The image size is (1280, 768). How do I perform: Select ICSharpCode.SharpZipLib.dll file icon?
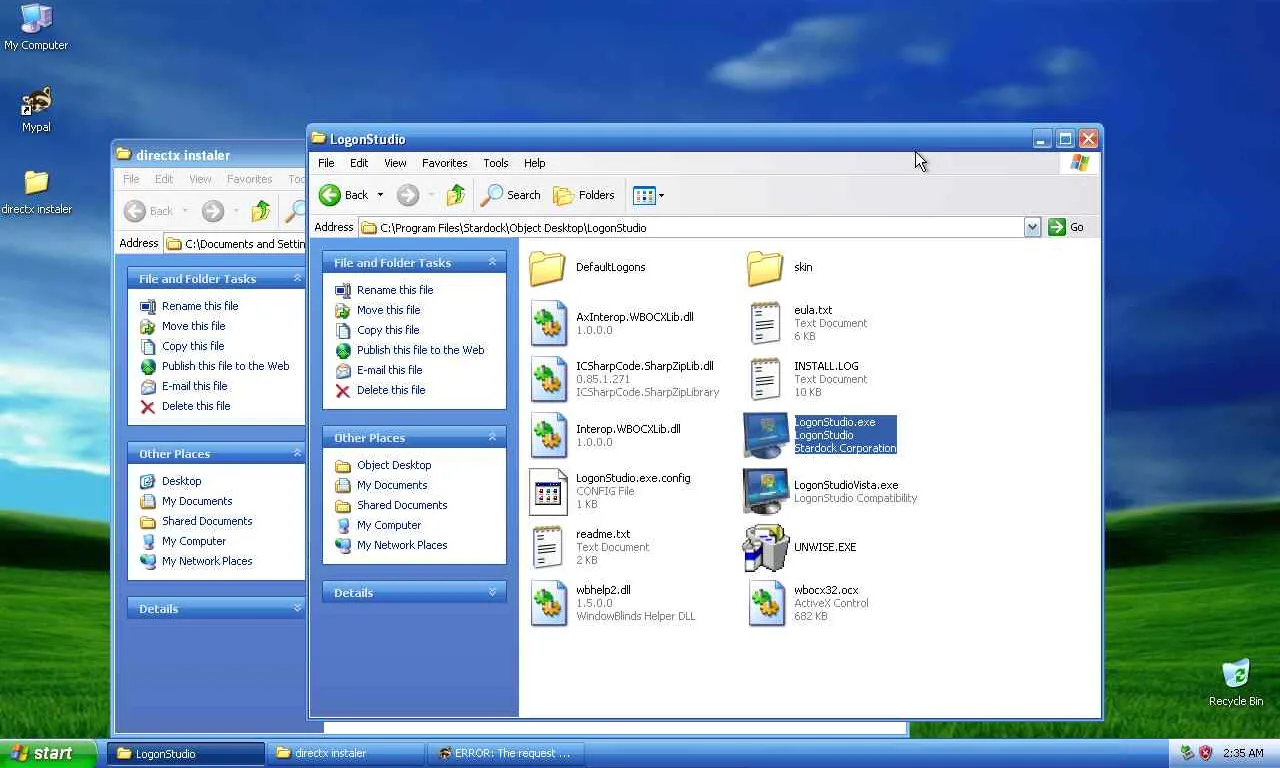click(548, 379)
